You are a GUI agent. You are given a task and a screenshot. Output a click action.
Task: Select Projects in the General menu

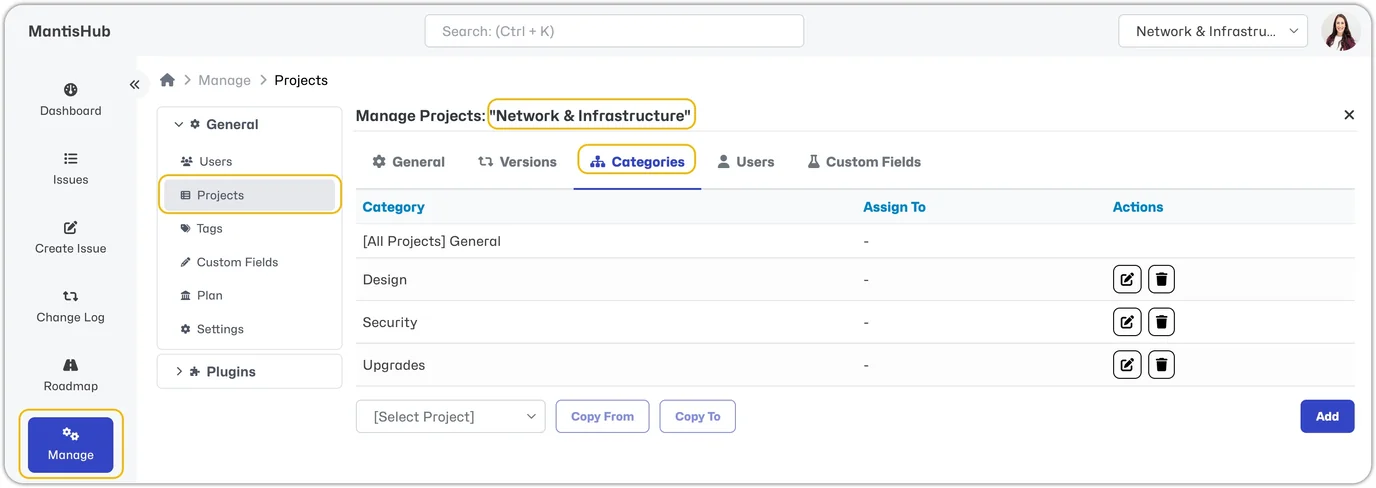pyautogui.click(x=250, y=195)
